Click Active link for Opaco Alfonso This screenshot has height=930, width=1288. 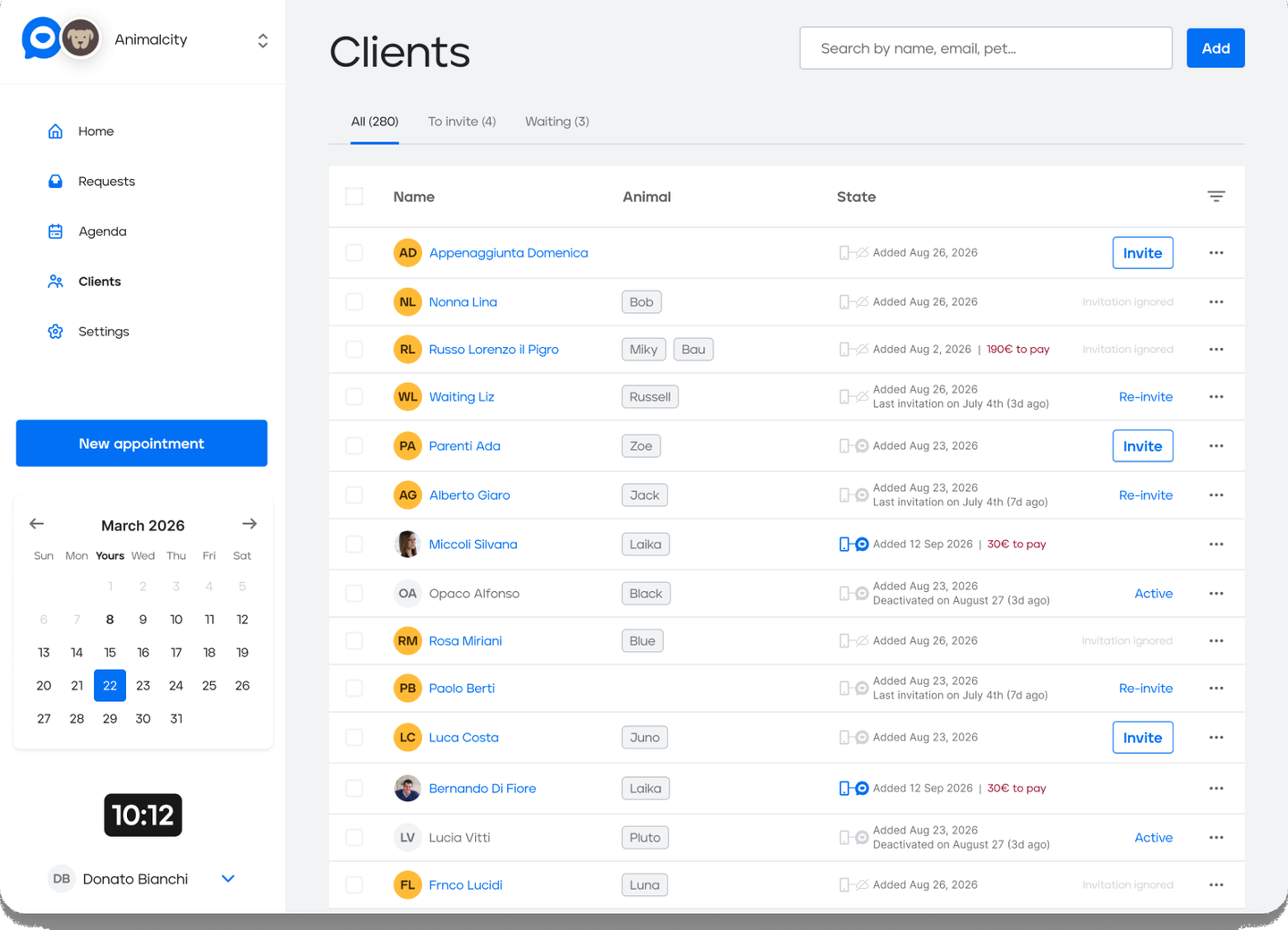click(1154, 594)
